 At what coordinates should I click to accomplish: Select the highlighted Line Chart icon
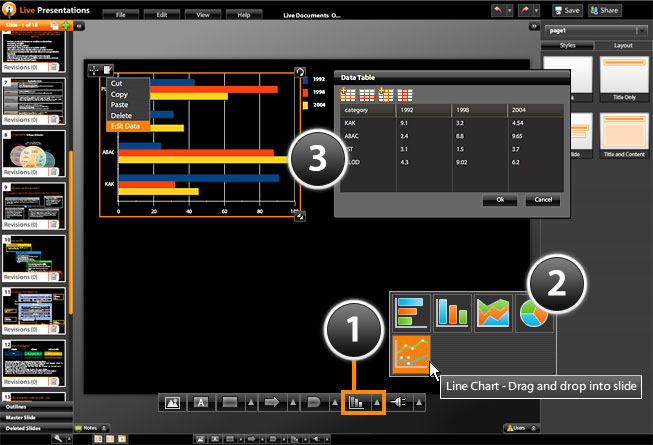pyautogui.click(x=411, y=354)
